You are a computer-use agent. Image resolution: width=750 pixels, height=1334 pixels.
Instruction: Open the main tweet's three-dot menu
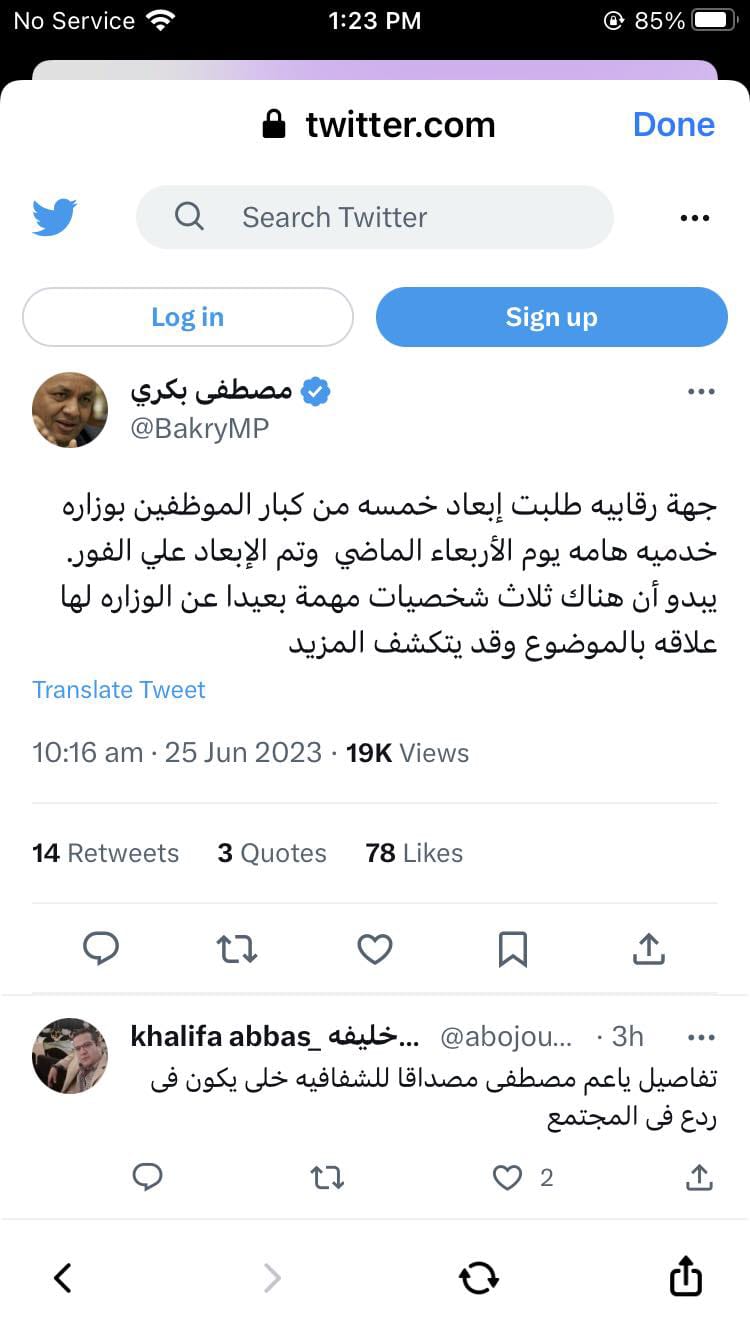(x=701, y=392)
